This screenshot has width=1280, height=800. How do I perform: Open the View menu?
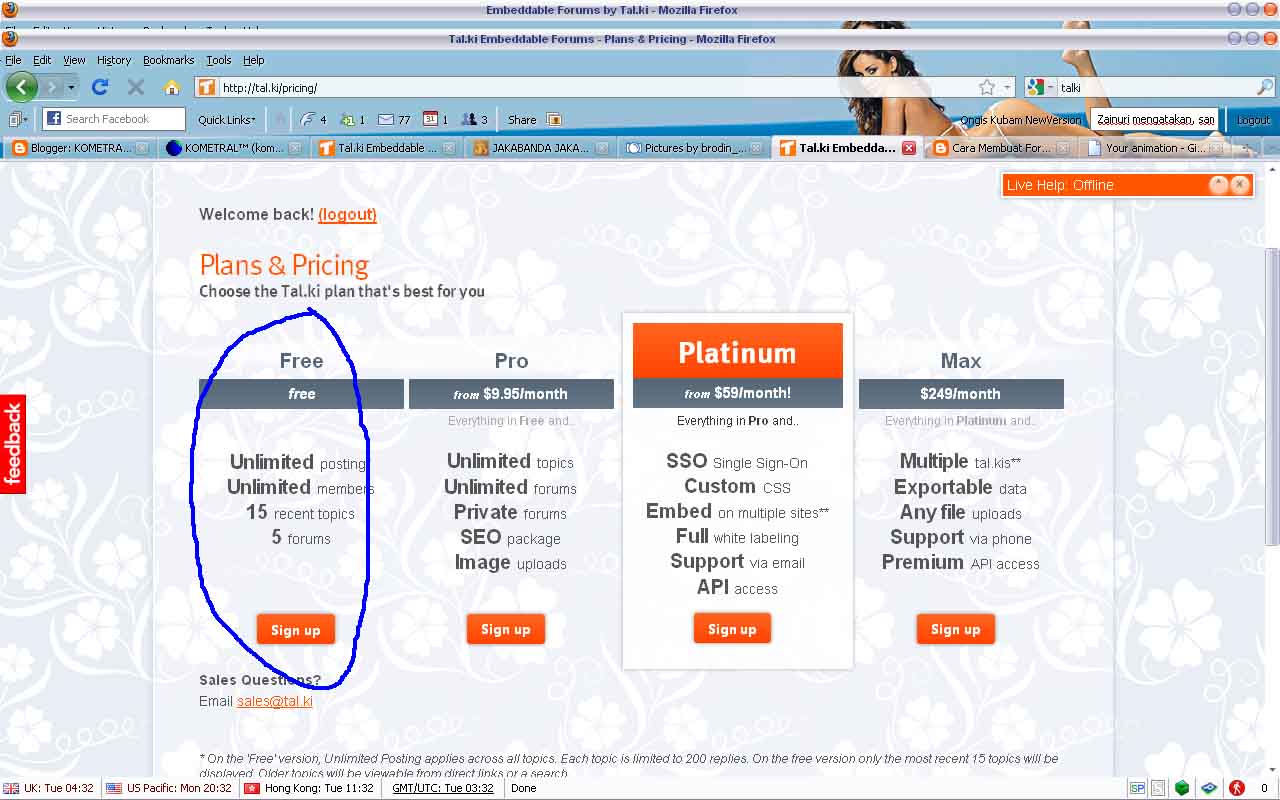click(x=75, y=60)
